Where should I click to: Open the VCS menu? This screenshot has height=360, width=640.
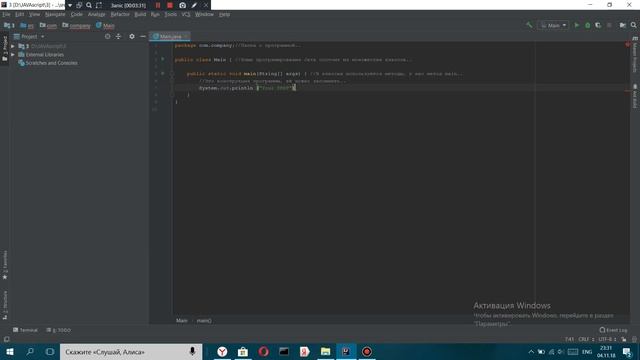(186, 14)
